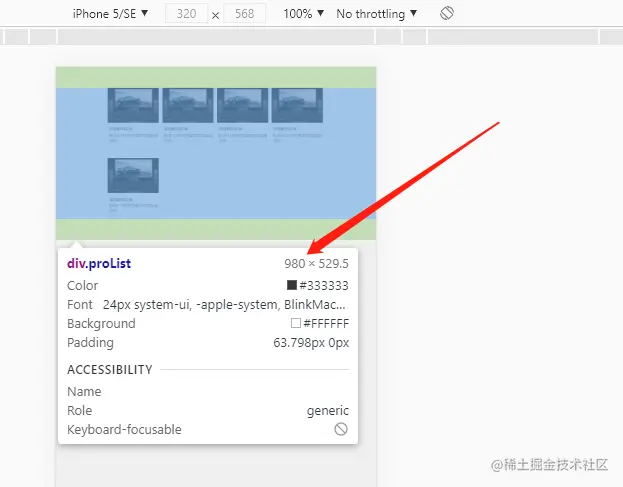623x487 pixels.
Task: Click the Role value generic
Action: 328,411
